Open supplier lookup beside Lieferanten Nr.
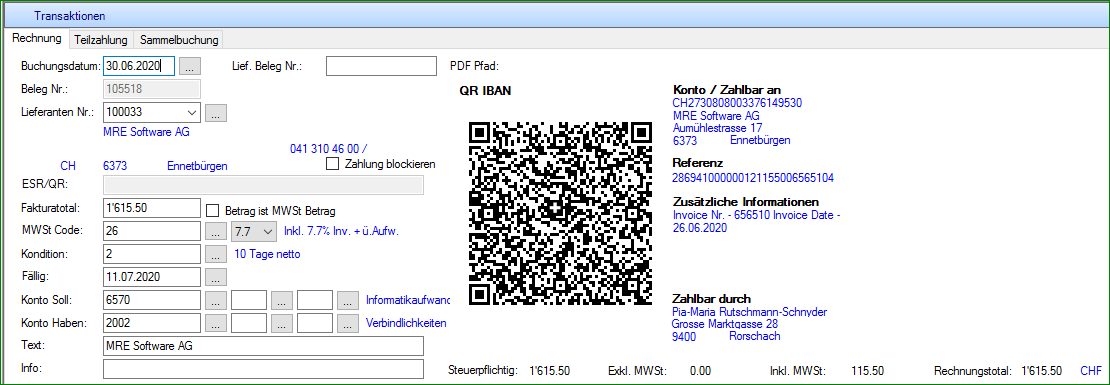 (x=217, y=112)
